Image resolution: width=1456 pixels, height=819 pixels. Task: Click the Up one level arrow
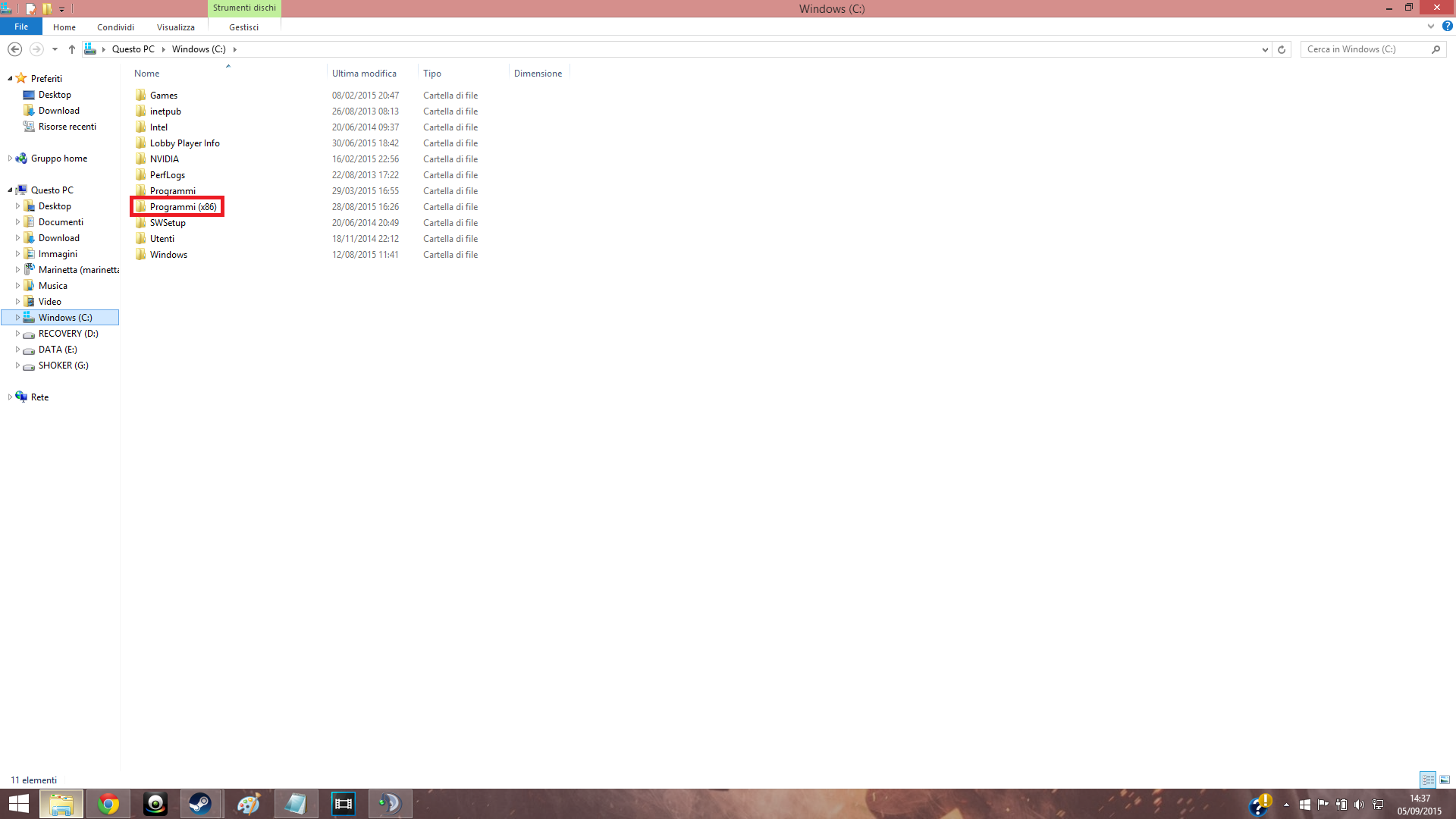pyautogui.click(x=72, y=49)
